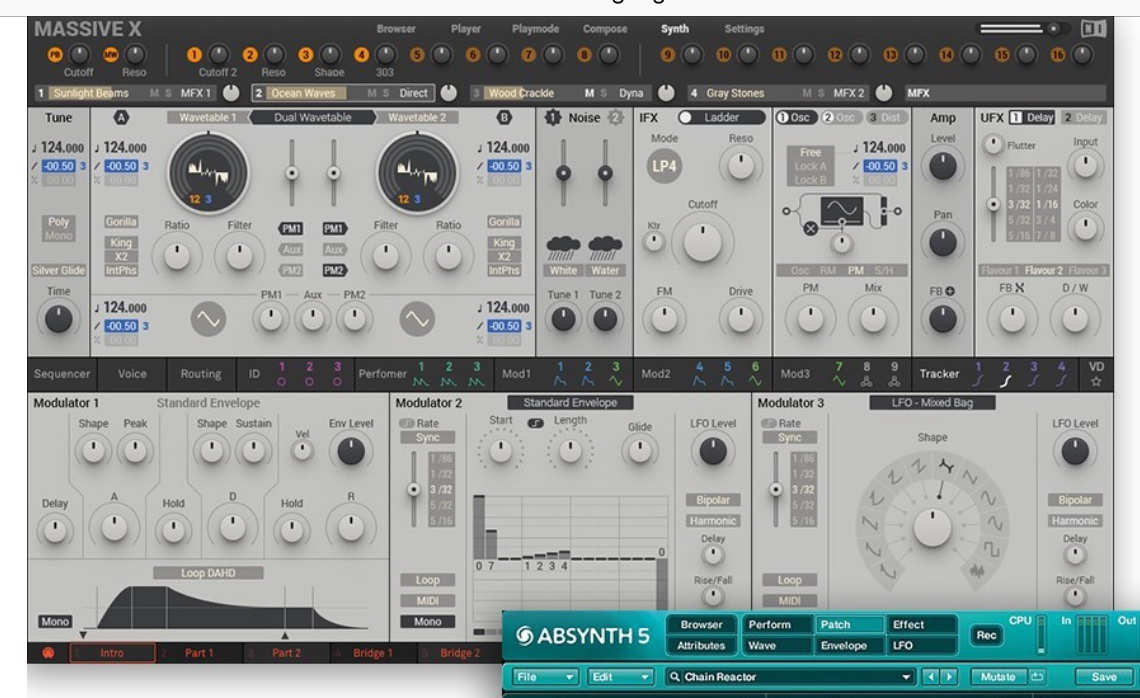Toggle the Ladder filter on switch in IFX
The width and height of the screenshot is (1140, 698).
pyautogui.click(x=684, y=117)
